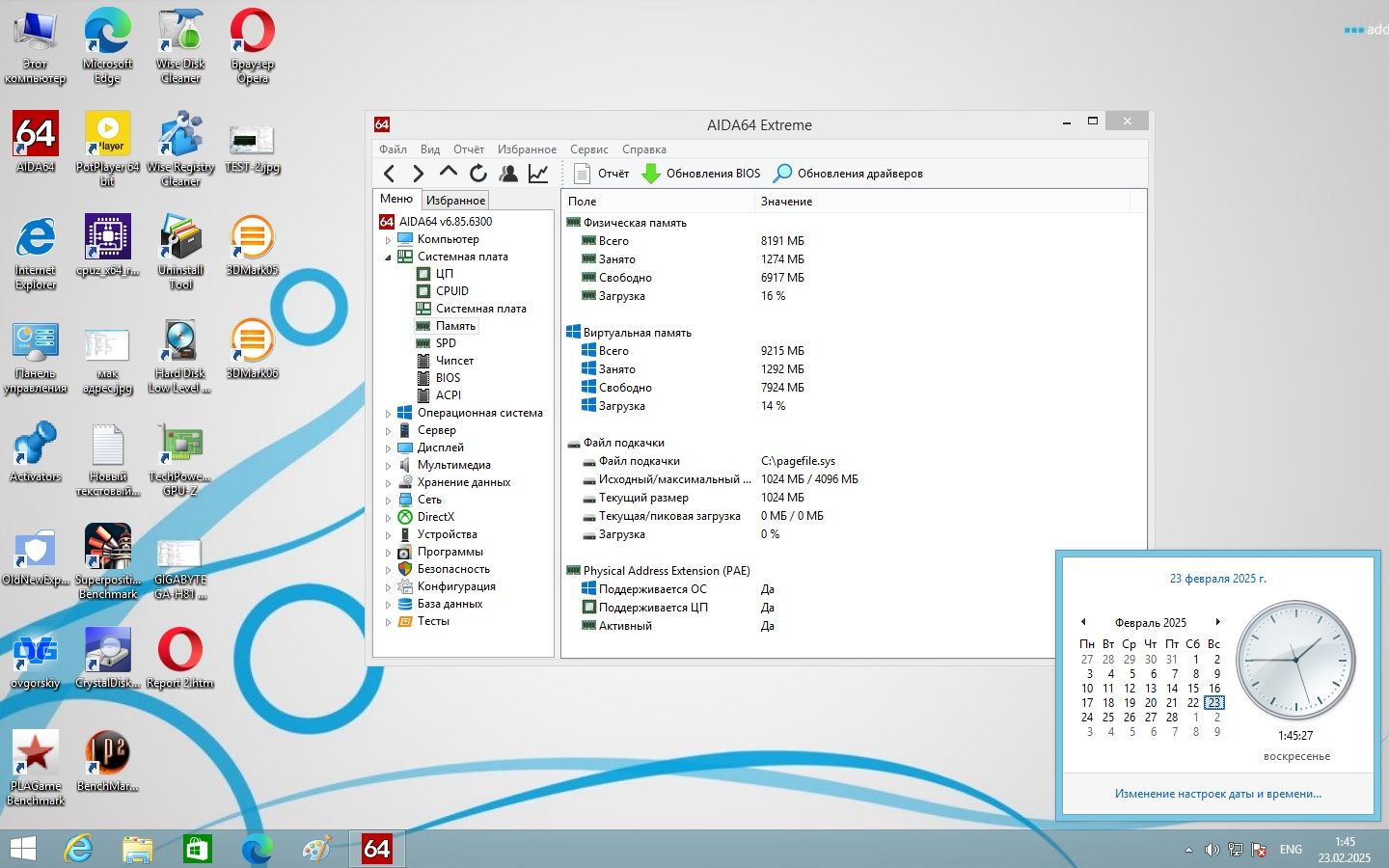
Task: Select February 28 in the calendar
Action: point(1172,718)
